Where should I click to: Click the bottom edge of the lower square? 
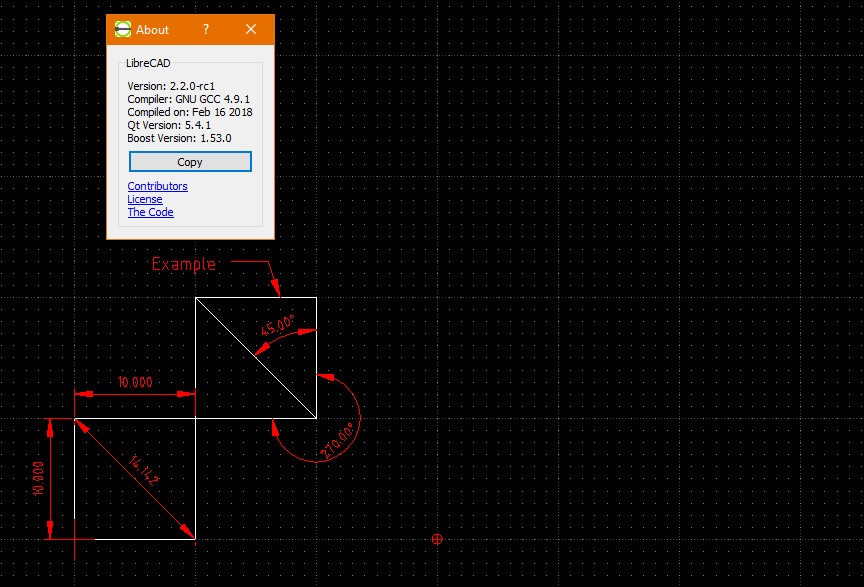140,538
